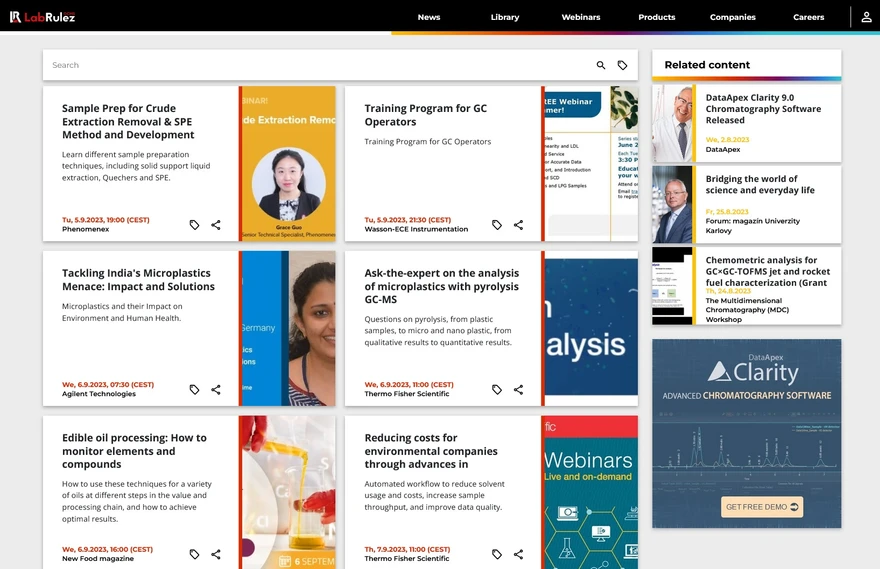
Task: Open Reducing costs for environmental companies title
Action: point(431,451)
